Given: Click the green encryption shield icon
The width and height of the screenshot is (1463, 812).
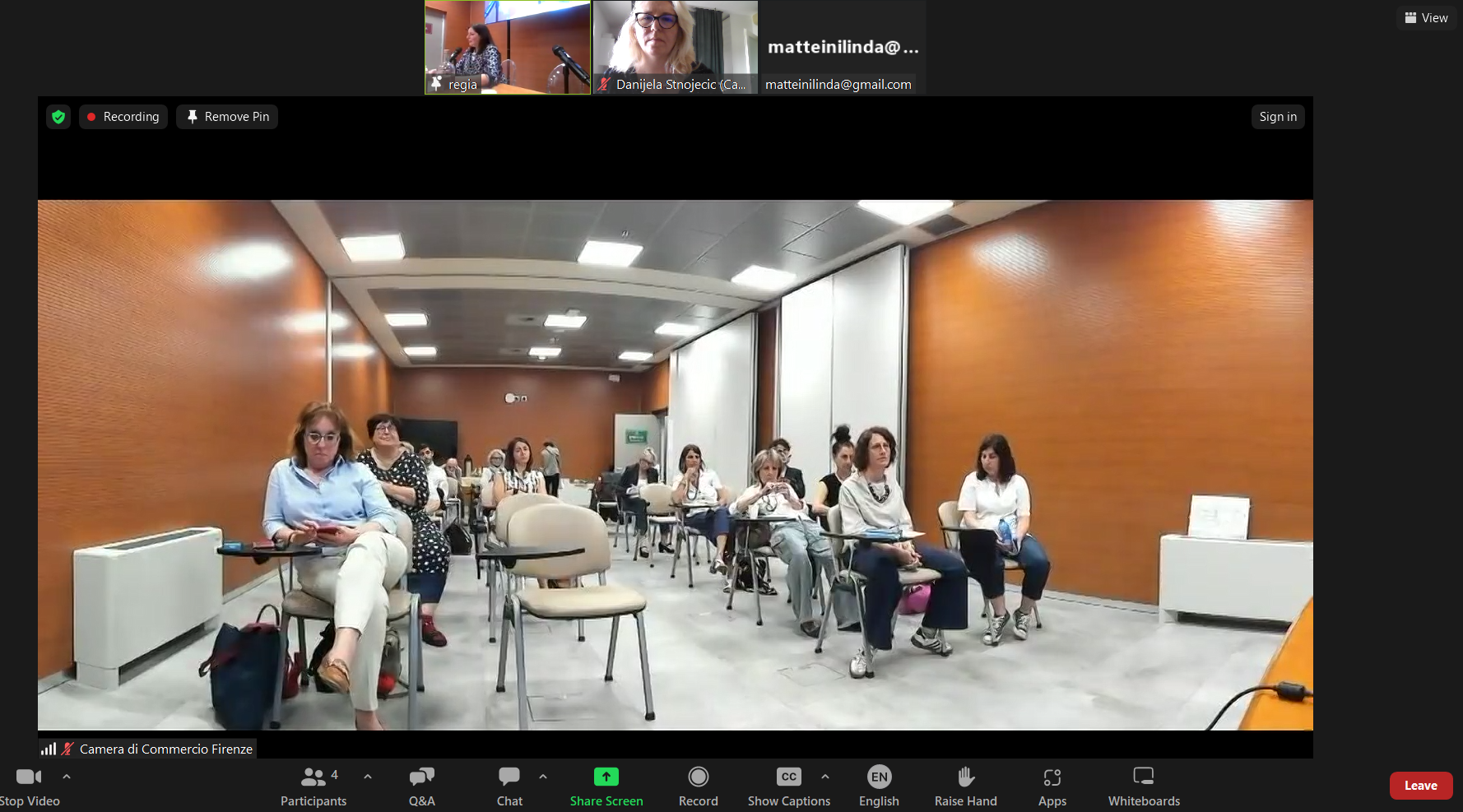Looking at the screenshot, I should tap(58, 117).
